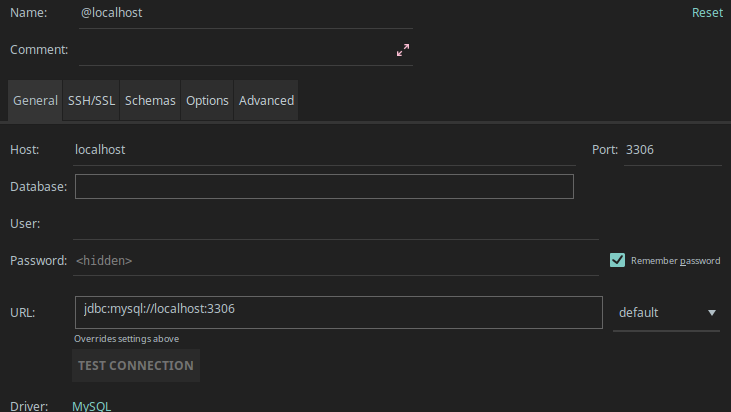Show the Advanced tab
Screen dimensions: 731x412
[x=266, y=101]
